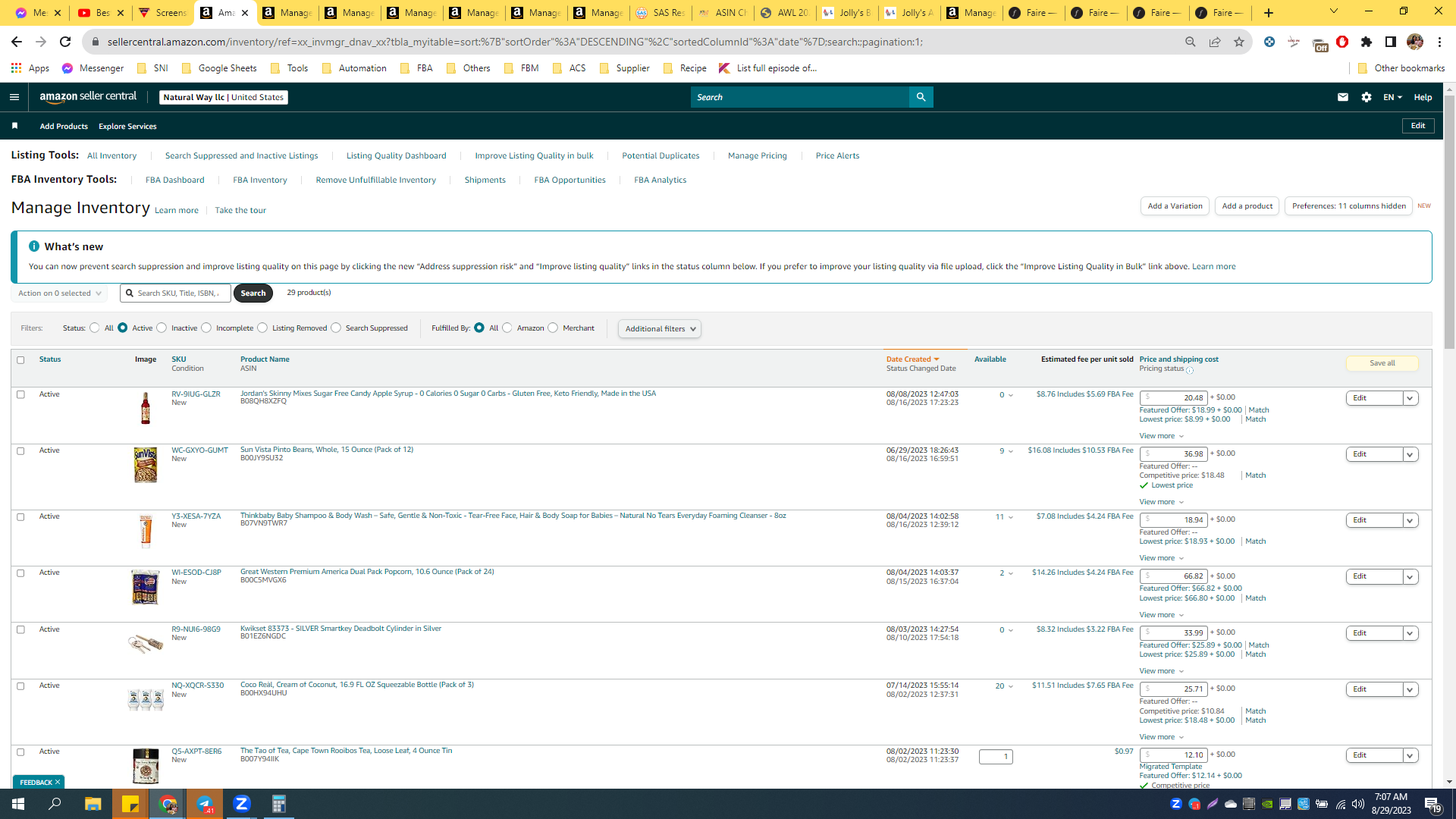
Task: Open the Calculator from the taskbar
Action: [x=279, y=804]
